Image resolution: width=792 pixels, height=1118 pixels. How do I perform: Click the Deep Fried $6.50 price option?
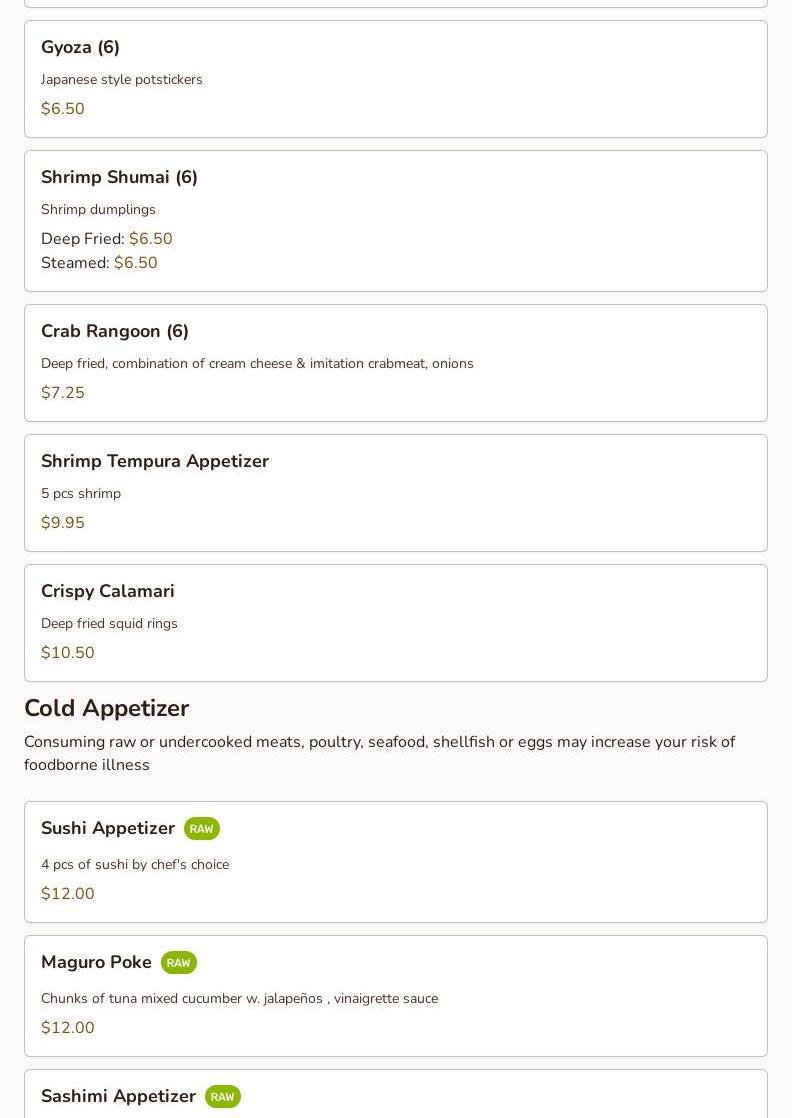click(107, 238)
